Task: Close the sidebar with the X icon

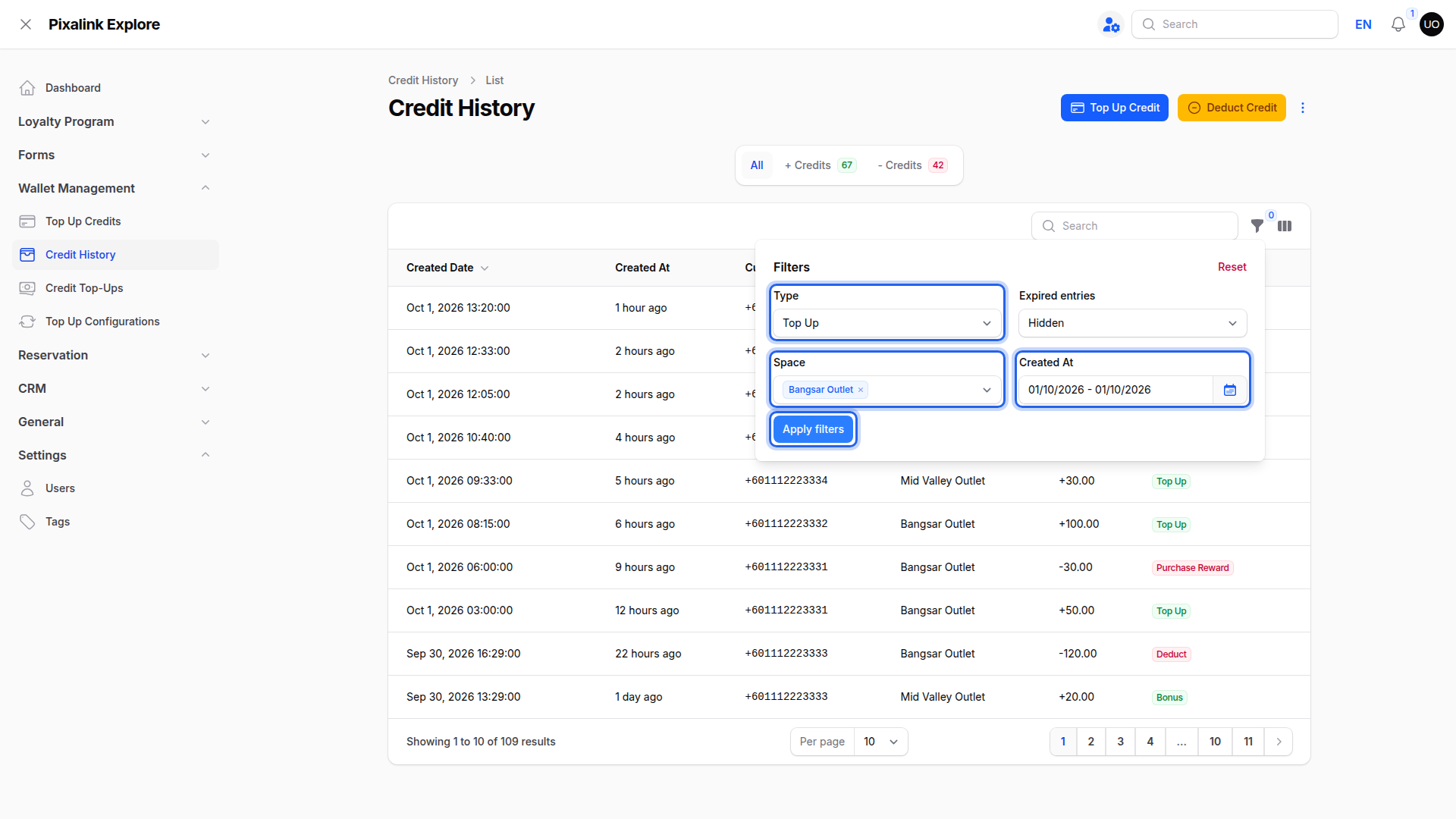Action: tap(26, 24)
